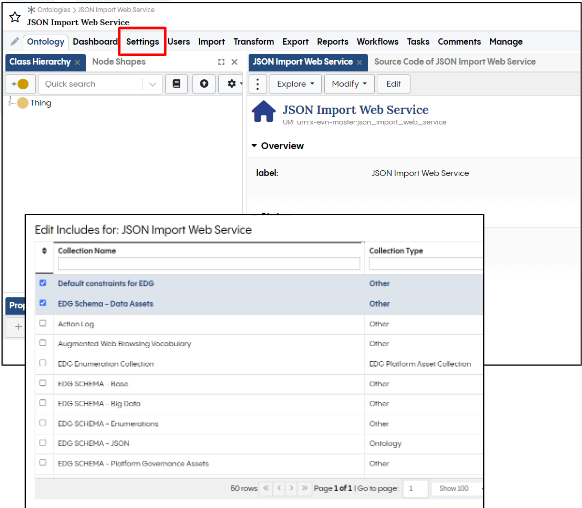This screenshot has width=582, height=508.
Task: Close the Class Hierarchy panel group with X
Action: (x=235, y=62)
